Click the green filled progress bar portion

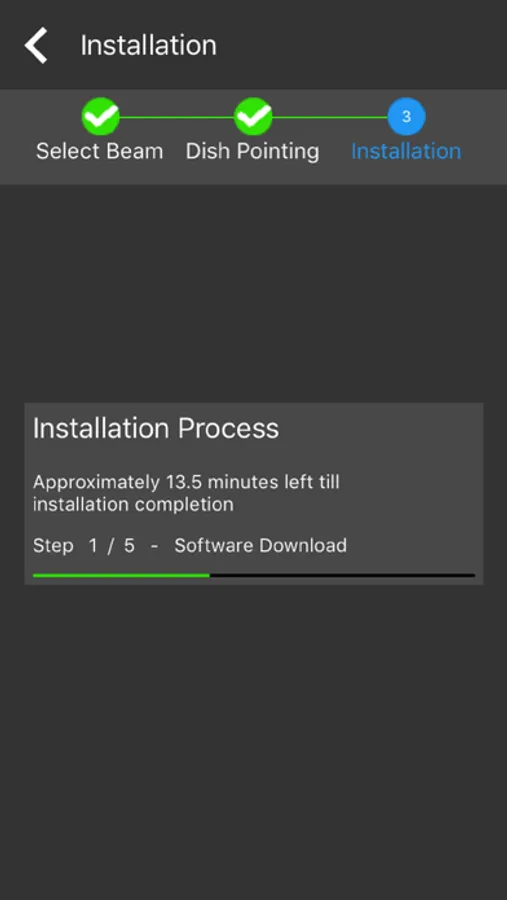coord(121,575)
